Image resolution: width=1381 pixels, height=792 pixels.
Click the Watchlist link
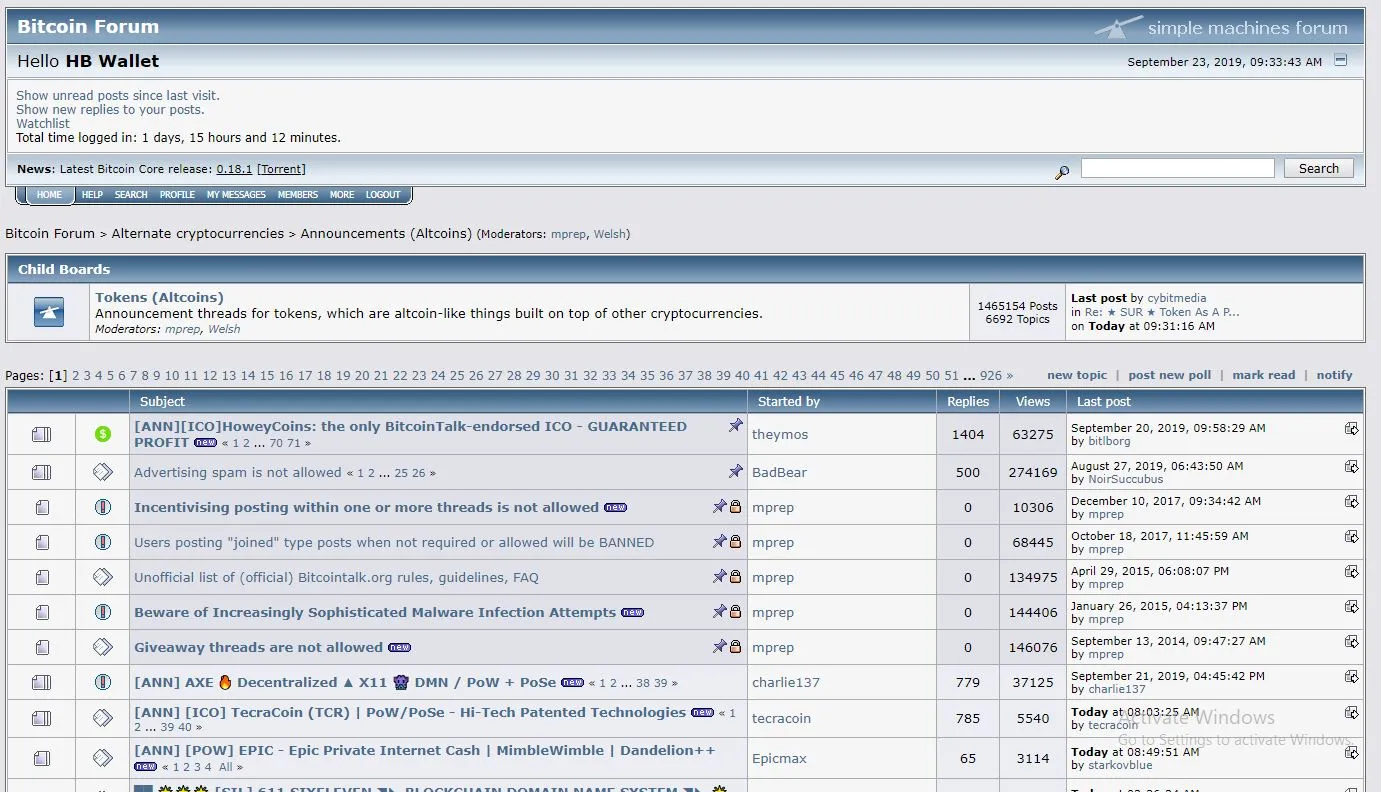pyautogui.click(x=42, y=123)
